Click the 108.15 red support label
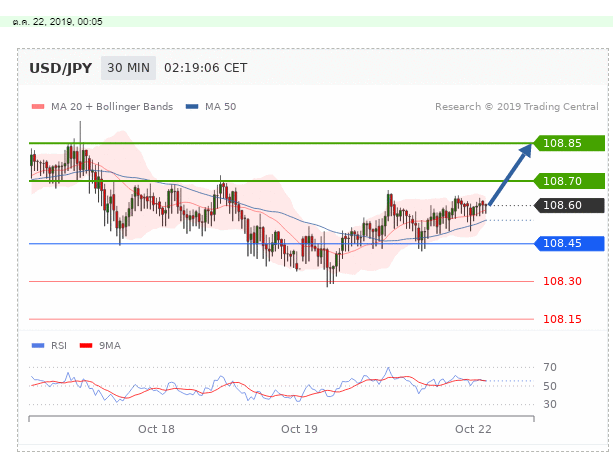Viewport: 613px width, 459px height. pyautogui.click(x=562, y=319)
